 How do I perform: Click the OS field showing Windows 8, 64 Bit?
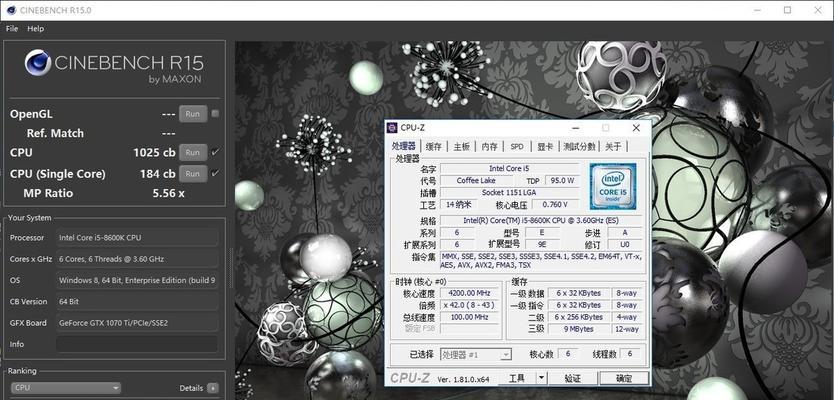click(x=137, y=280)
